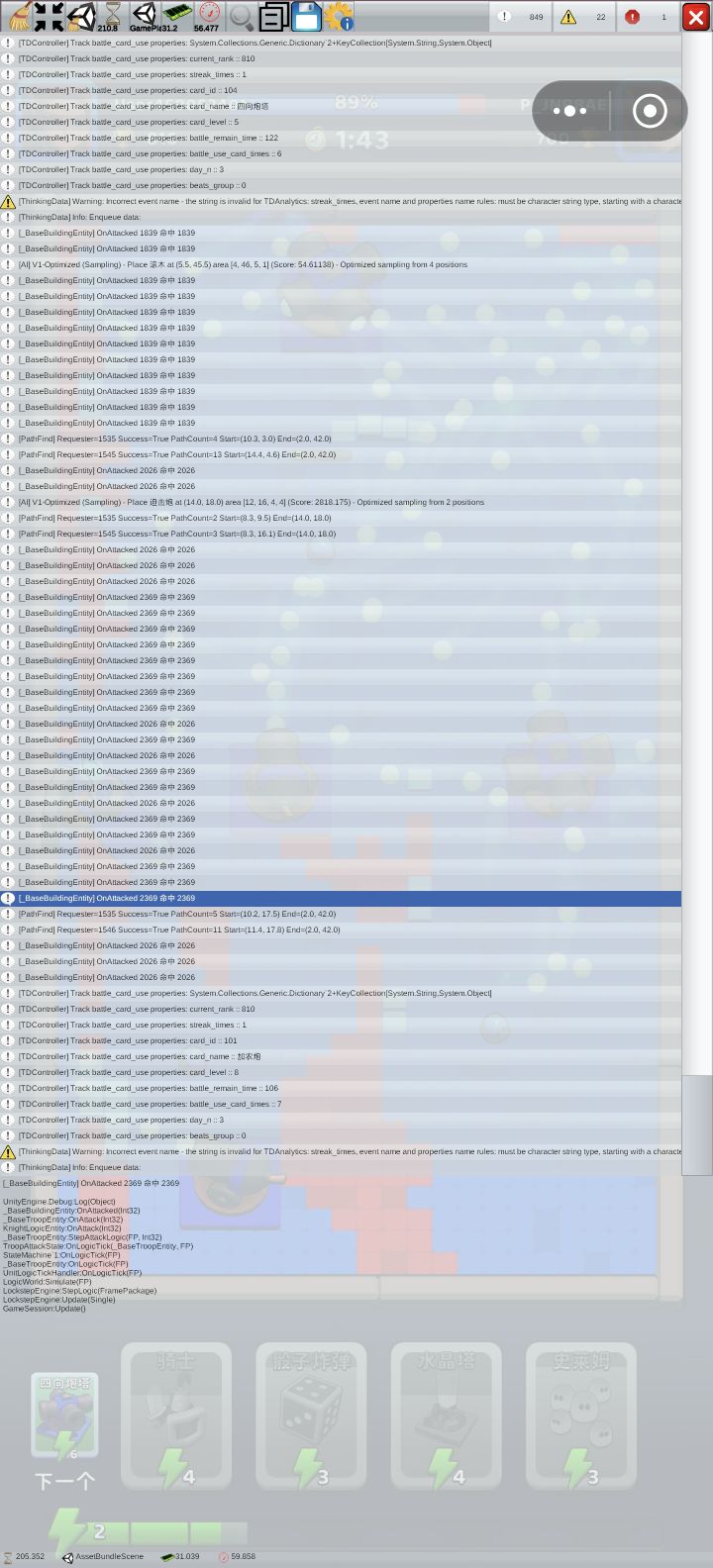Viewport: 713px width, 1568px height.
Task: Pick the 骑士 knight card
Action: (x=176, y=1416)
